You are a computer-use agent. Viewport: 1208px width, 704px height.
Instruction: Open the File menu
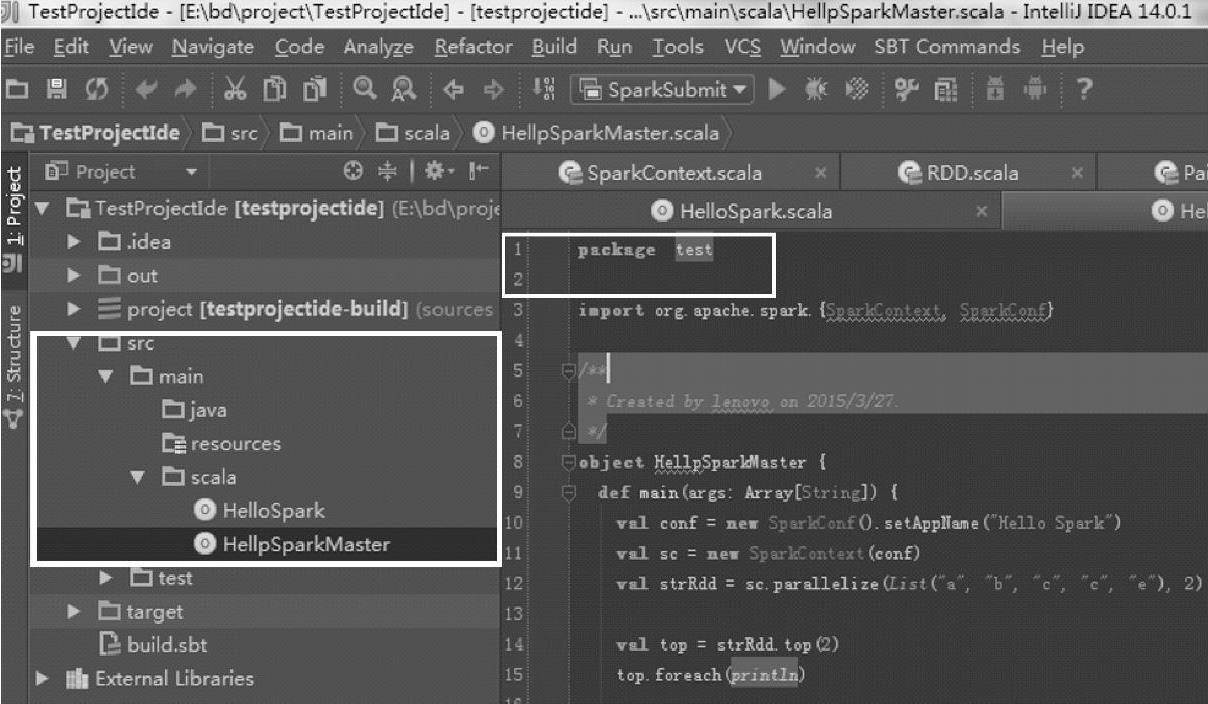pyautogui.click(x=19, y=47)
